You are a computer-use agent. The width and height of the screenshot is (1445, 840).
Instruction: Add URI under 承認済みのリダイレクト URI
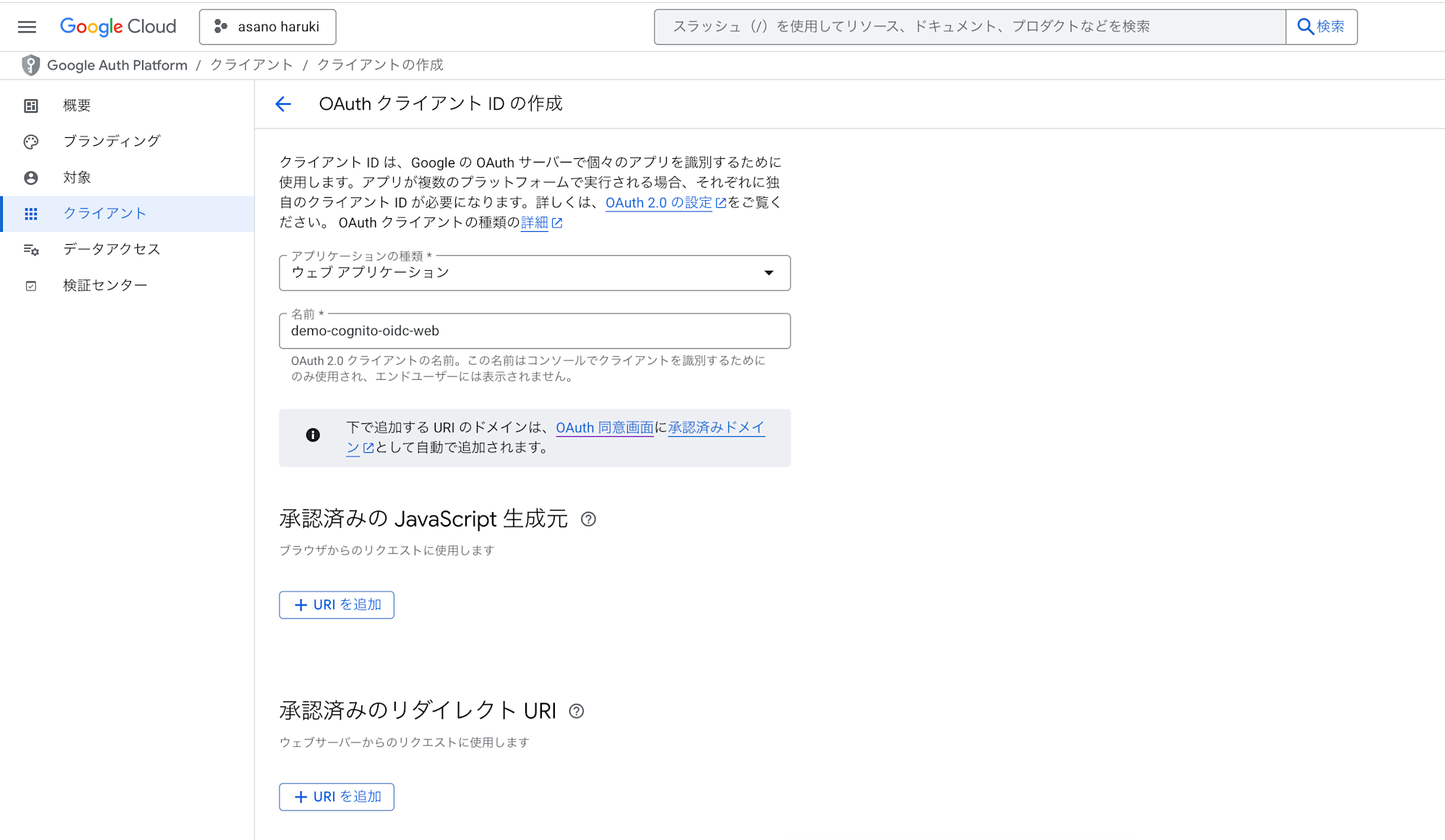tap(337, 797)
